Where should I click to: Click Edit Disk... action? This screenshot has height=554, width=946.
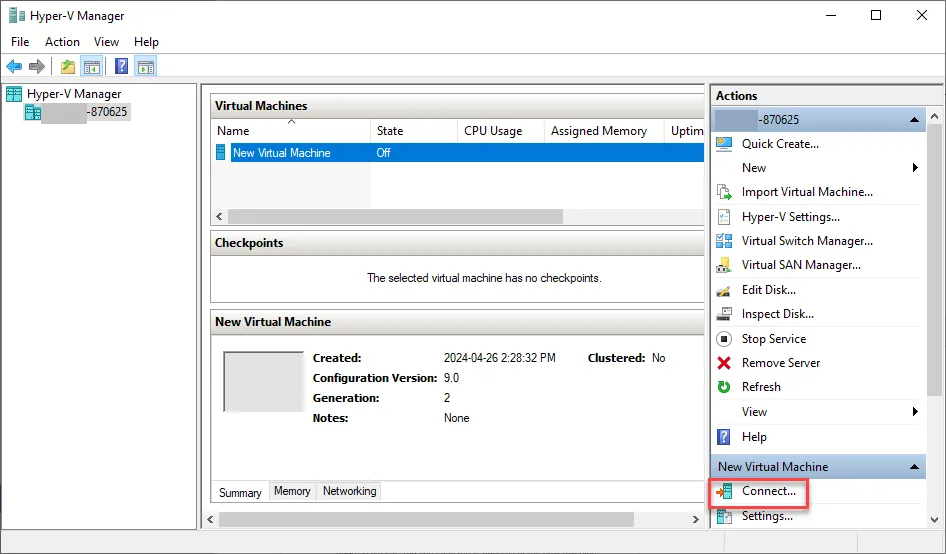click(x=769, y=290)
